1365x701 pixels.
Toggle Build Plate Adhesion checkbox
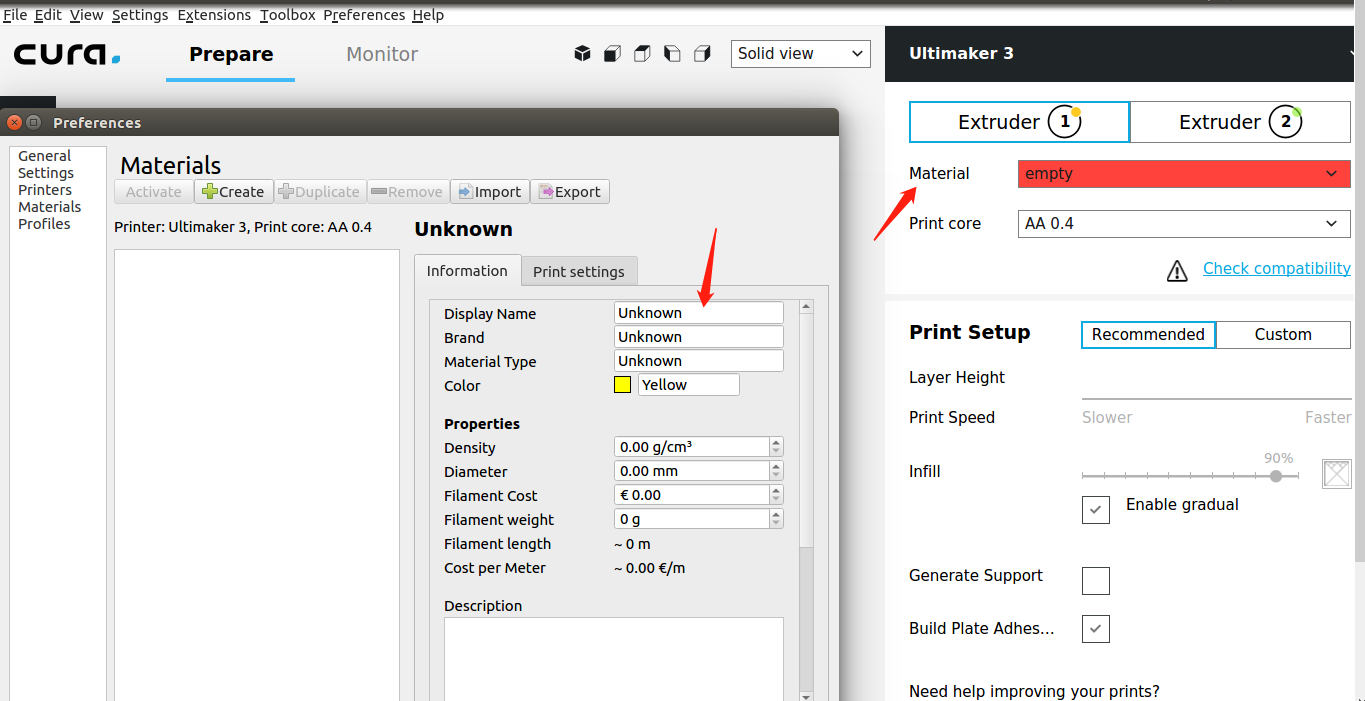tap(1096, 629)
